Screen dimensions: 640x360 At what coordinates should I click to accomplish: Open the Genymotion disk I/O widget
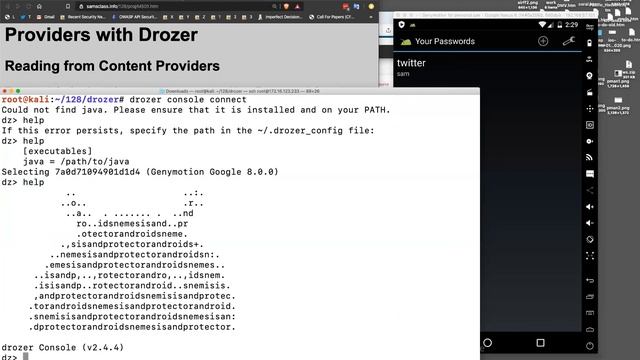(x=589, y=141)
